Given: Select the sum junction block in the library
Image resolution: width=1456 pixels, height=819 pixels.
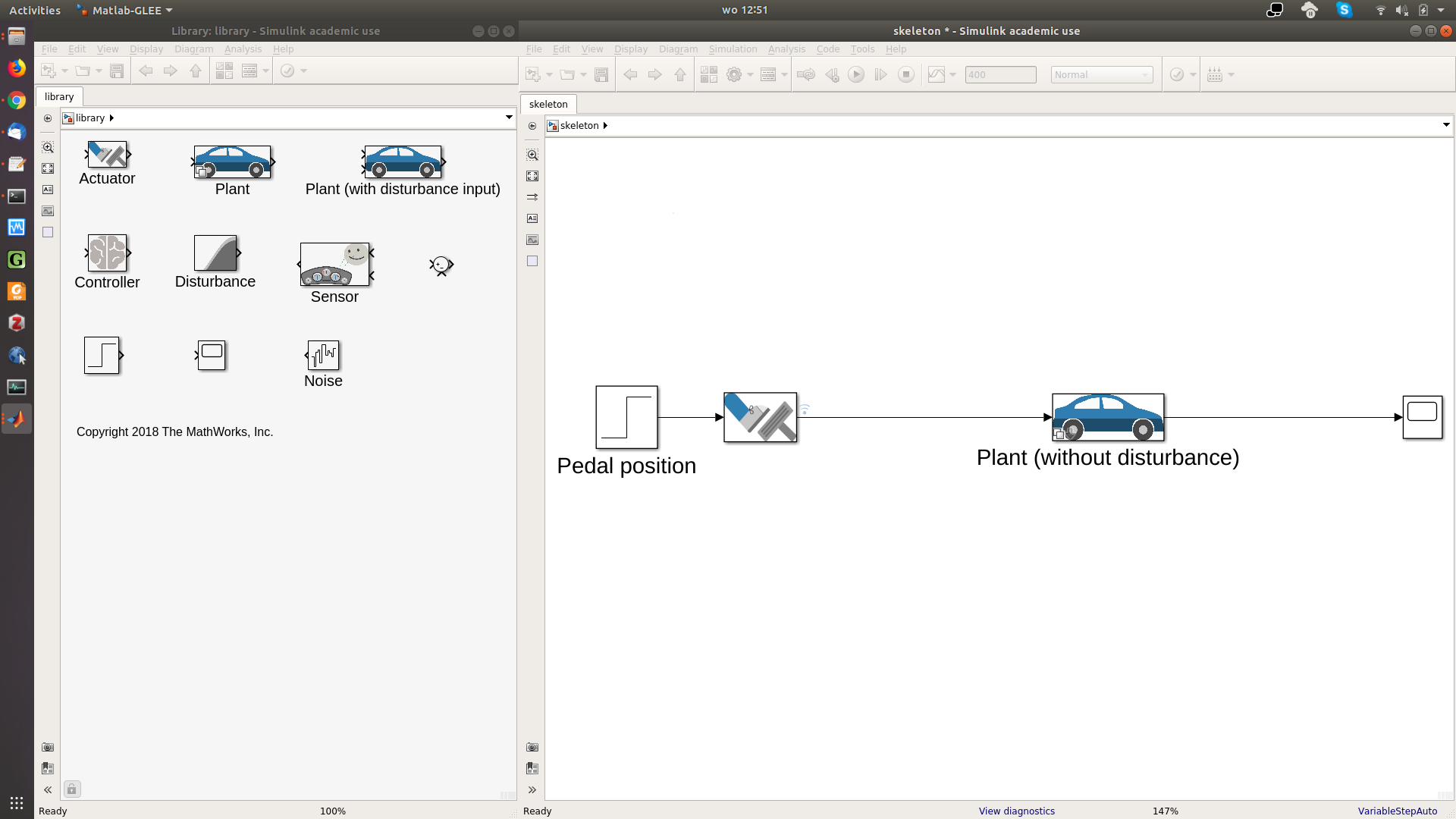Looking at the screenshot, I should tap(441, 265).
